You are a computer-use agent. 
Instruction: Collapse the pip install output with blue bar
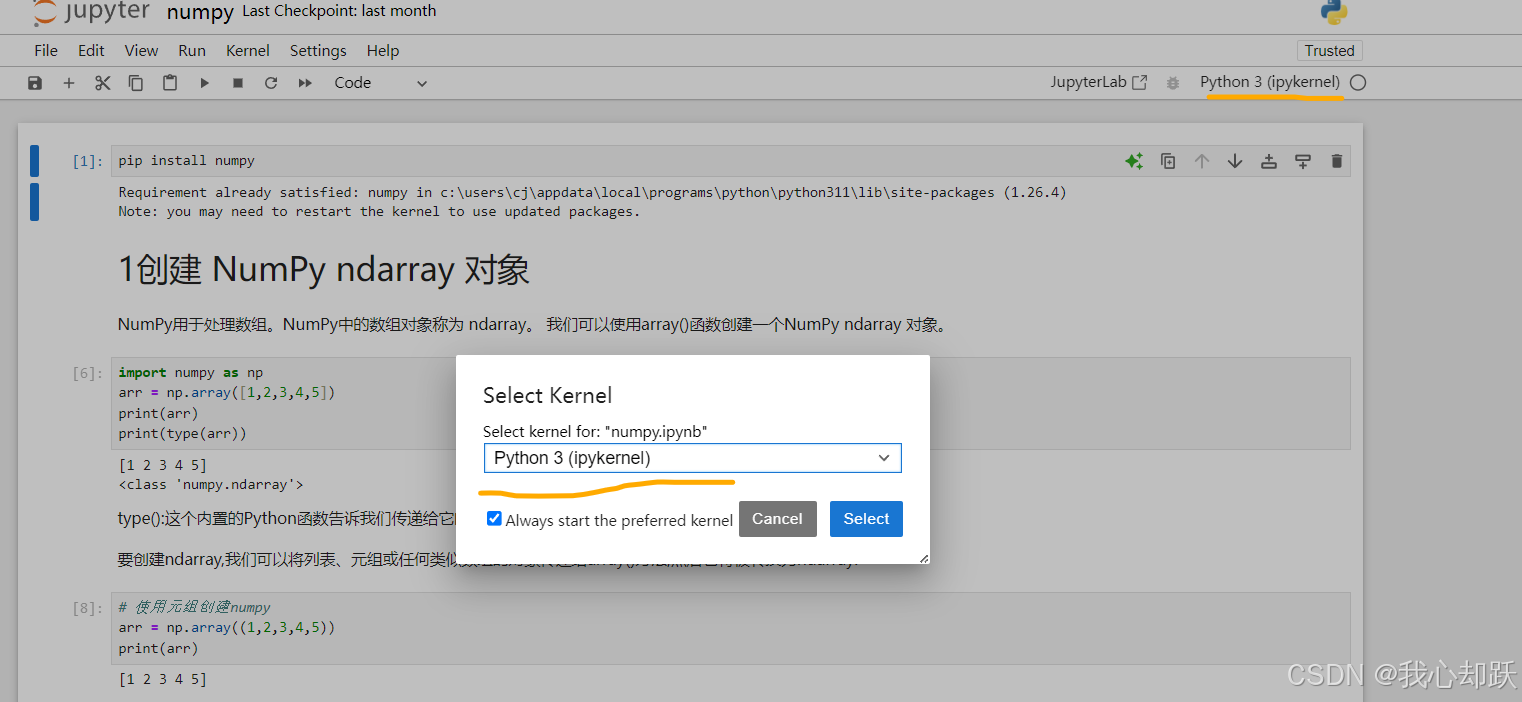tap(34, 201)
